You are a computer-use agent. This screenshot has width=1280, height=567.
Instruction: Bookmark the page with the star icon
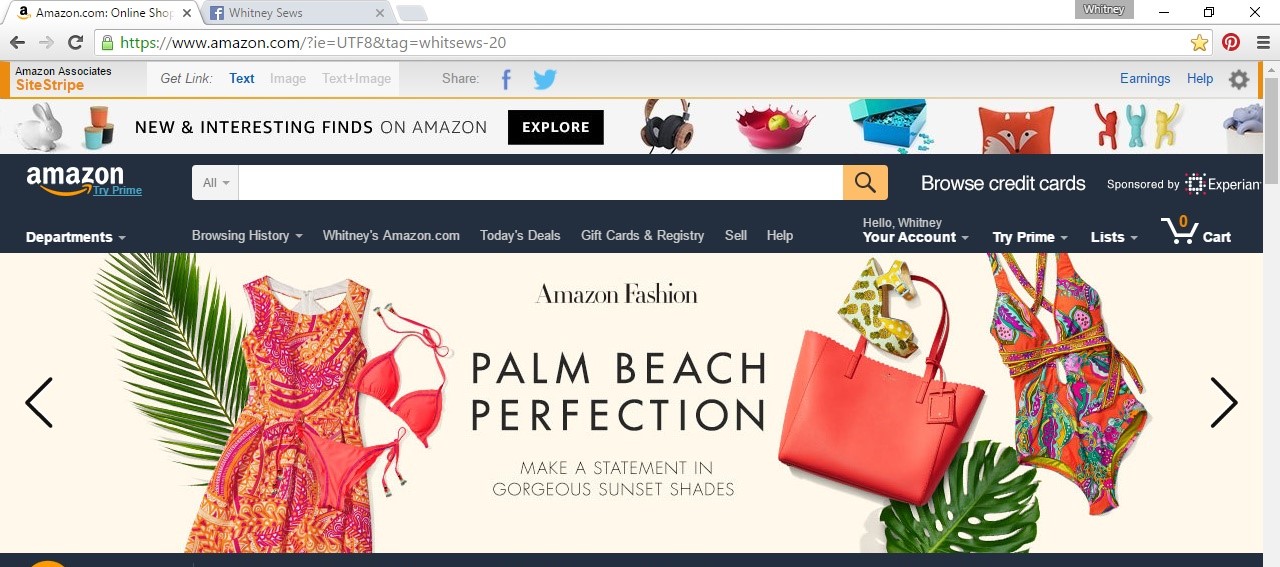[x=1199, y=42]
